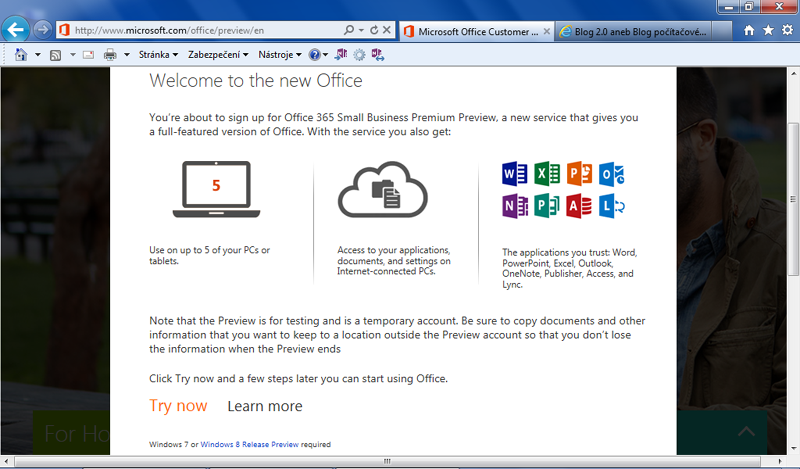
Task: Click the Excel application icon
Action: 547,174
